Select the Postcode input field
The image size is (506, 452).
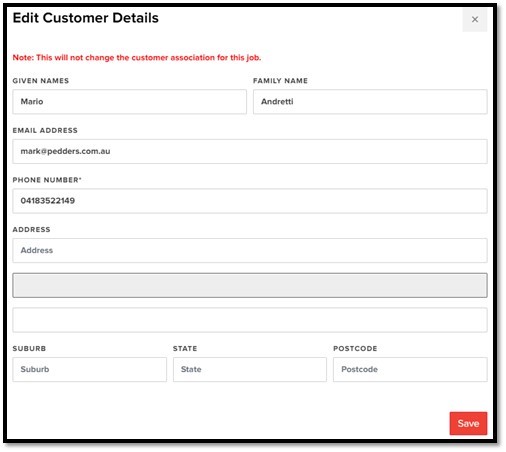pos(410,369)
